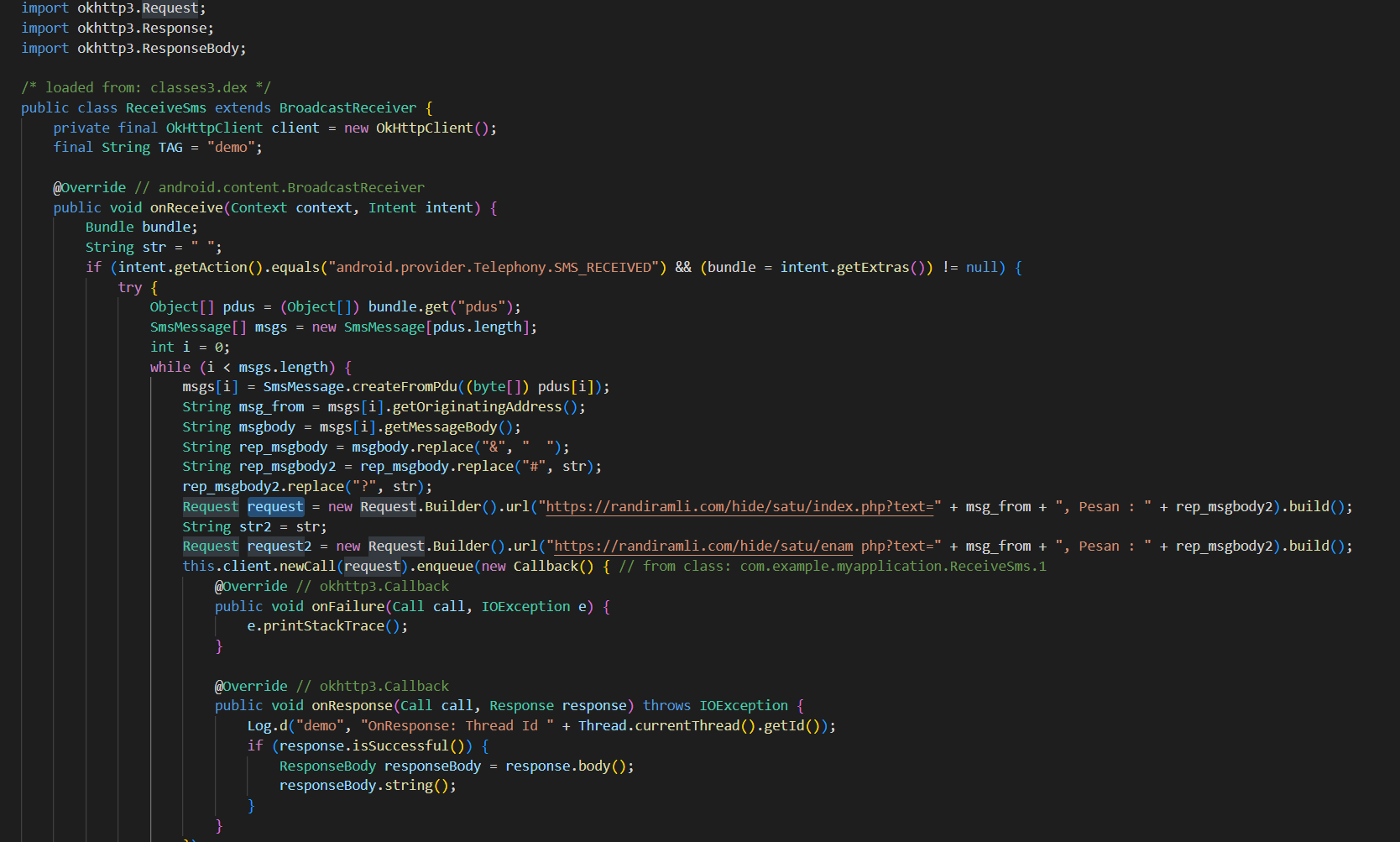Click the import okhttp3.ResponseBody line
Screen dimensions: 1400x842
[x=134, y=48]
